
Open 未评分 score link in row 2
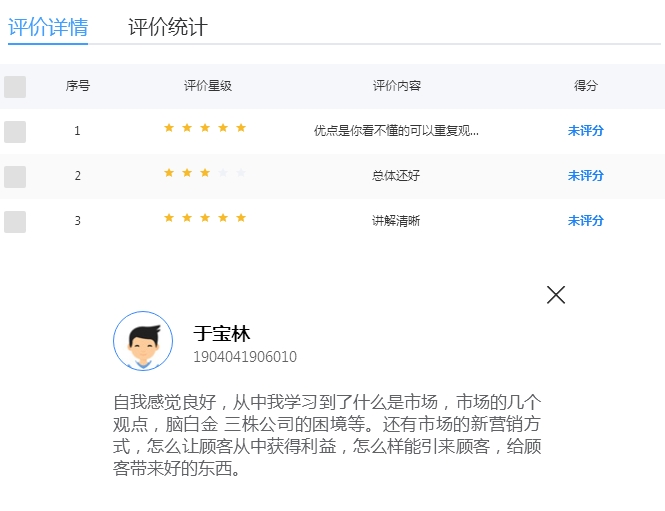pos(585,176)
